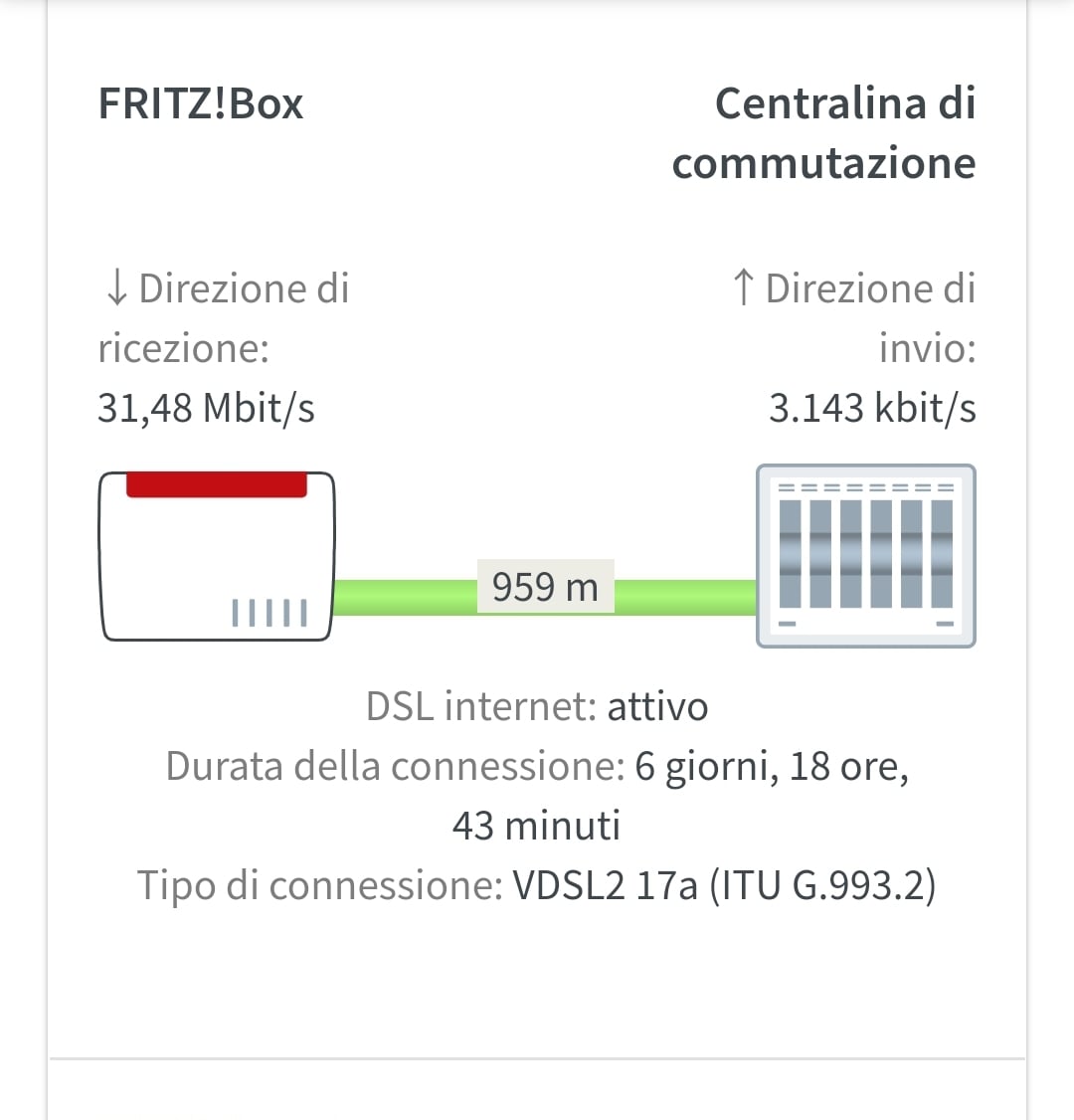
Task: Click the red stripe on router icon
Action: [217, 484]
